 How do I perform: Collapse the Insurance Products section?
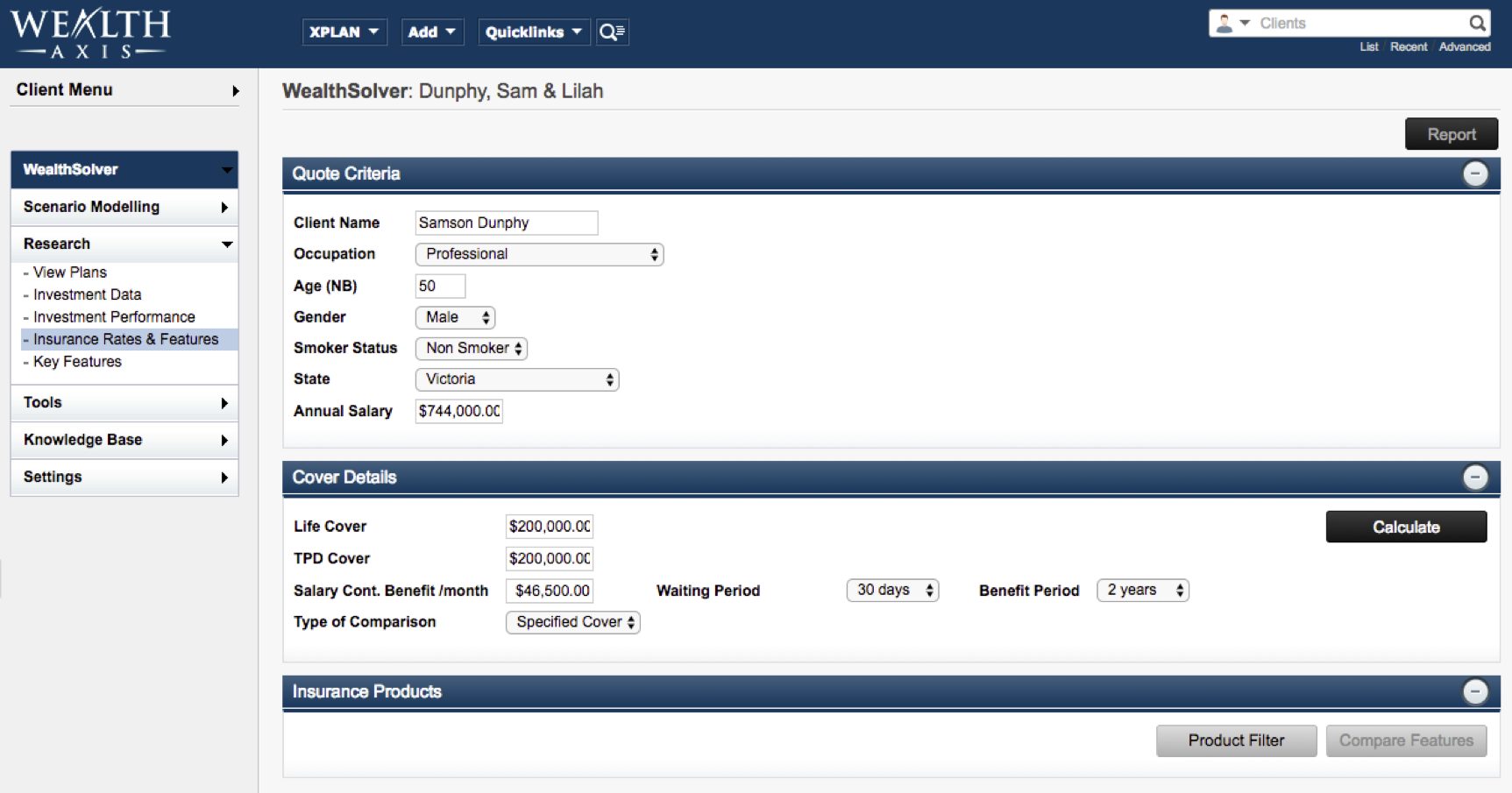pyautogui.click(x=1475, y=691)
